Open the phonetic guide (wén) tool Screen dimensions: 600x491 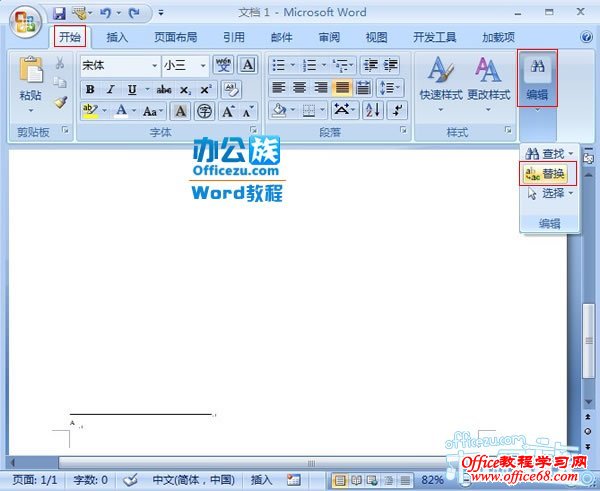click(x=223, y=65)
